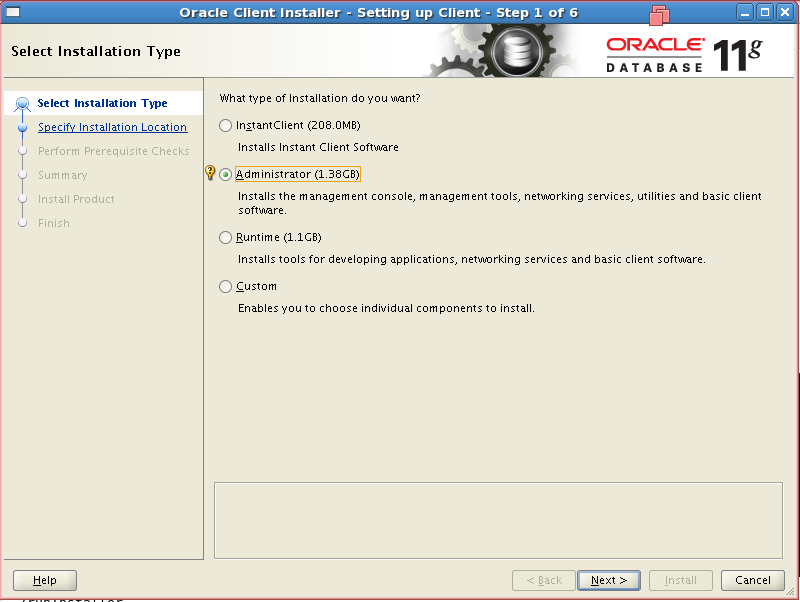
Task: Click the empty message box at the bottom
Action: pos(498,520)
